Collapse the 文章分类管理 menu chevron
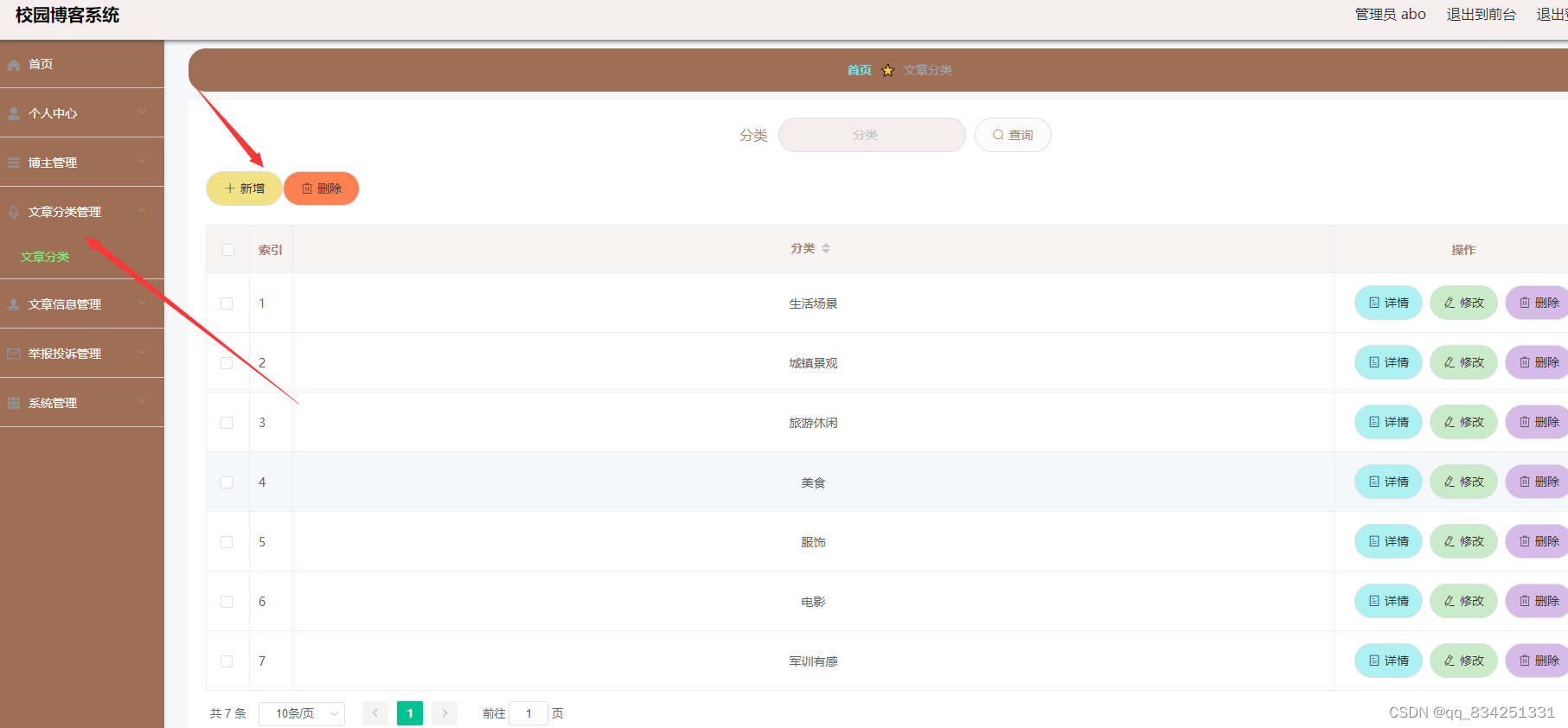 [x=142, y=210]
